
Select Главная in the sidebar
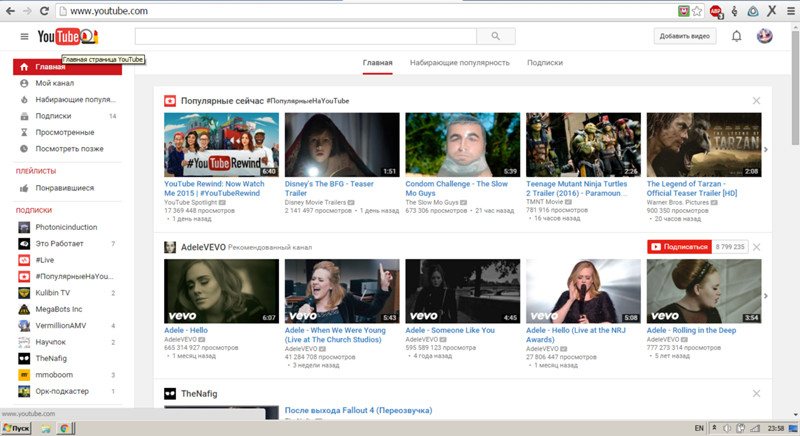point(67,67)
